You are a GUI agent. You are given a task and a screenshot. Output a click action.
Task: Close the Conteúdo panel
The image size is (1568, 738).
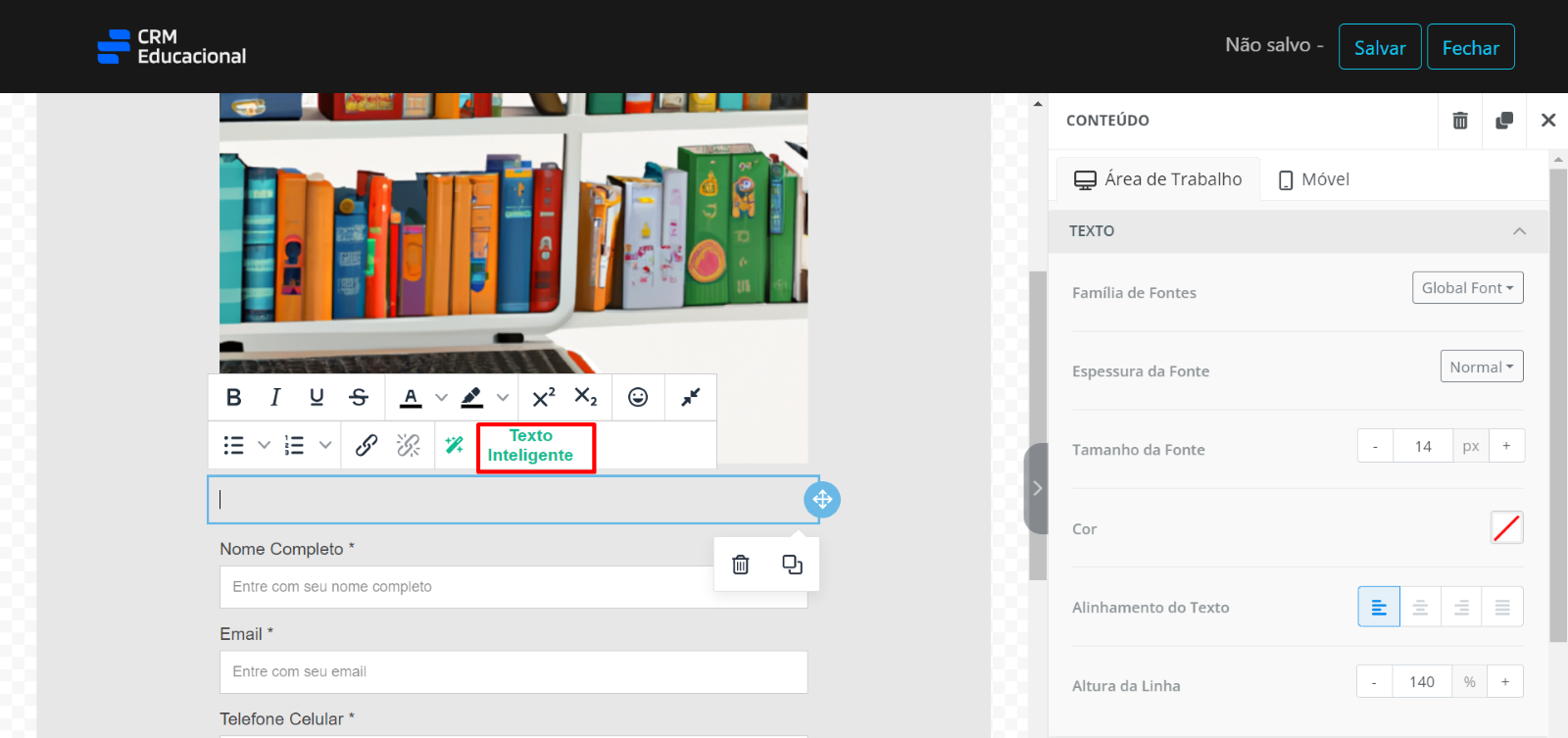tap(1548, 121)
